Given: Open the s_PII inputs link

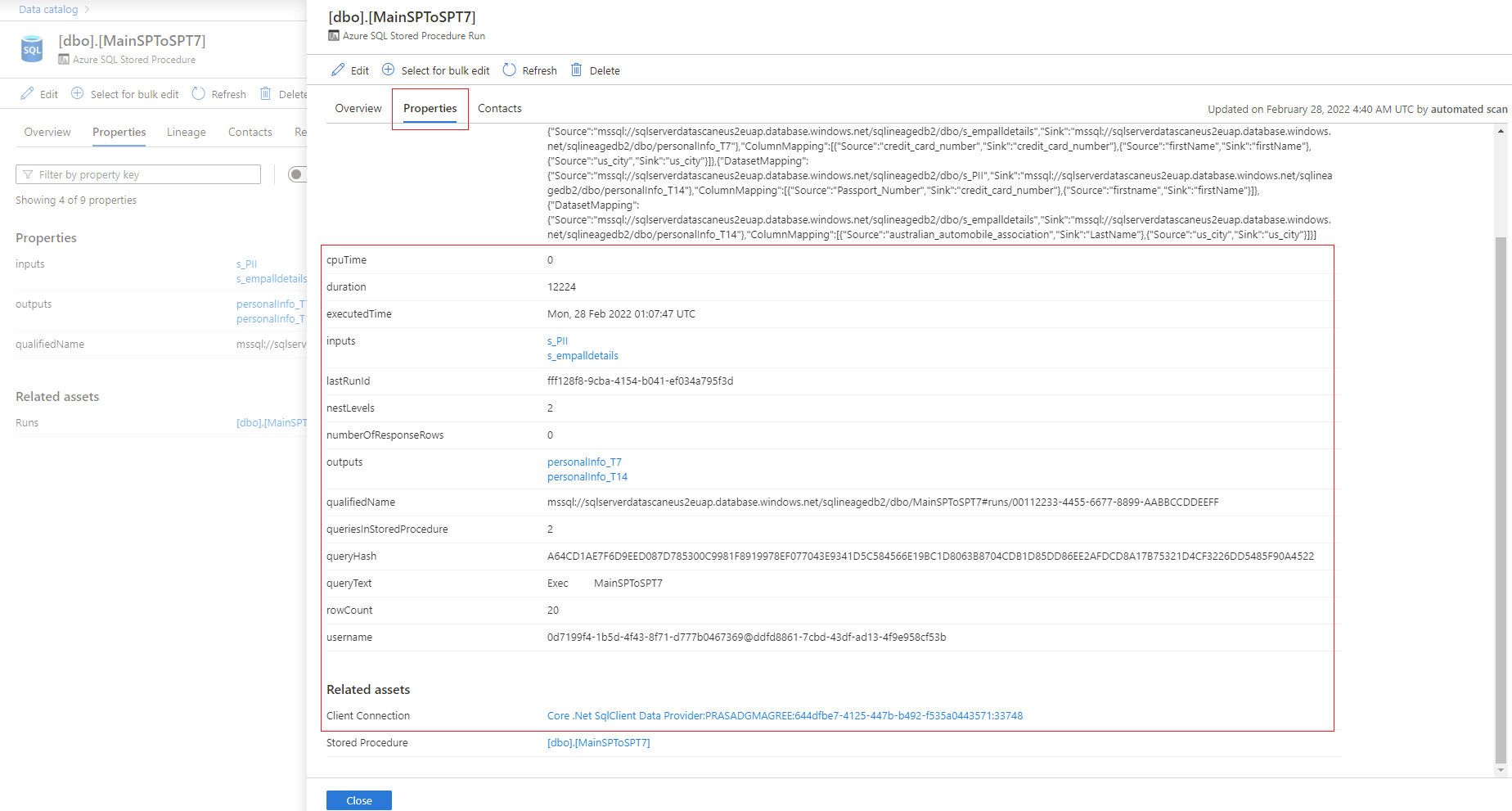Looking at the screenshot, I should [557, 340].
